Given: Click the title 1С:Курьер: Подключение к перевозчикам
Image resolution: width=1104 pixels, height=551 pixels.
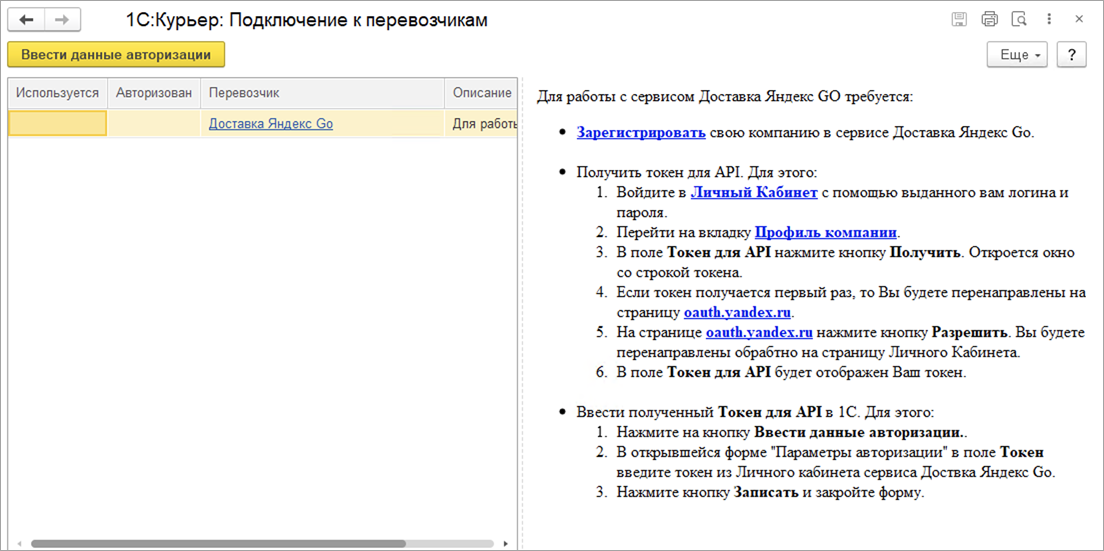Looking at the screenshot, I should 306,20.
